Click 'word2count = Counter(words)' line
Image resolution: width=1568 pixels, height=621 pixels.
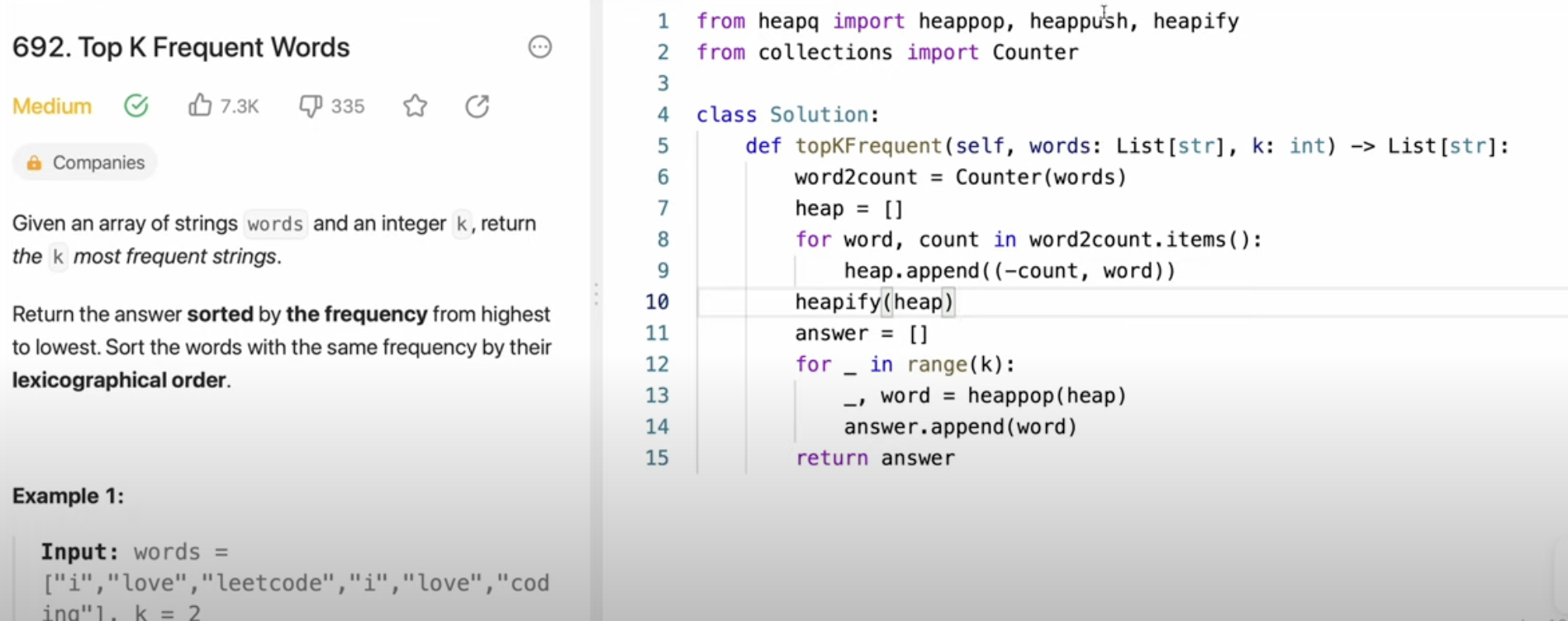[x=961, y=178]
